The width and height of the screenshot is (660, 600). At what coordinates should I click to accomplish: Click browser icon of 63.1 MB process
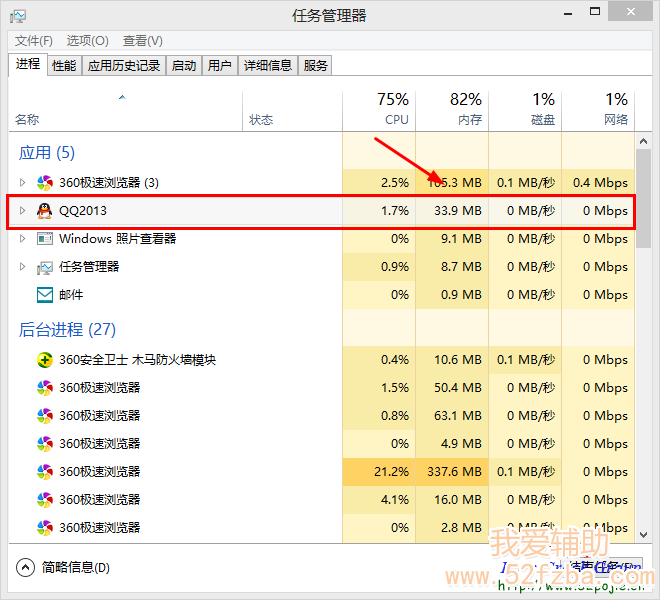(45, 416)
